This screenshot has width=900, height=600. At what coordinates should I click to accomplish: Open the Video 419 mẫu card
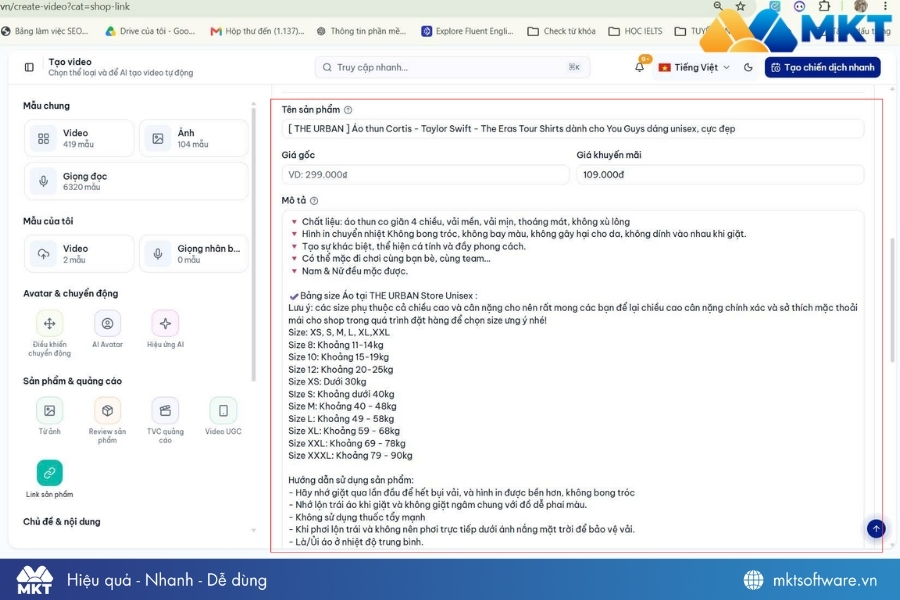coord(79,138)
